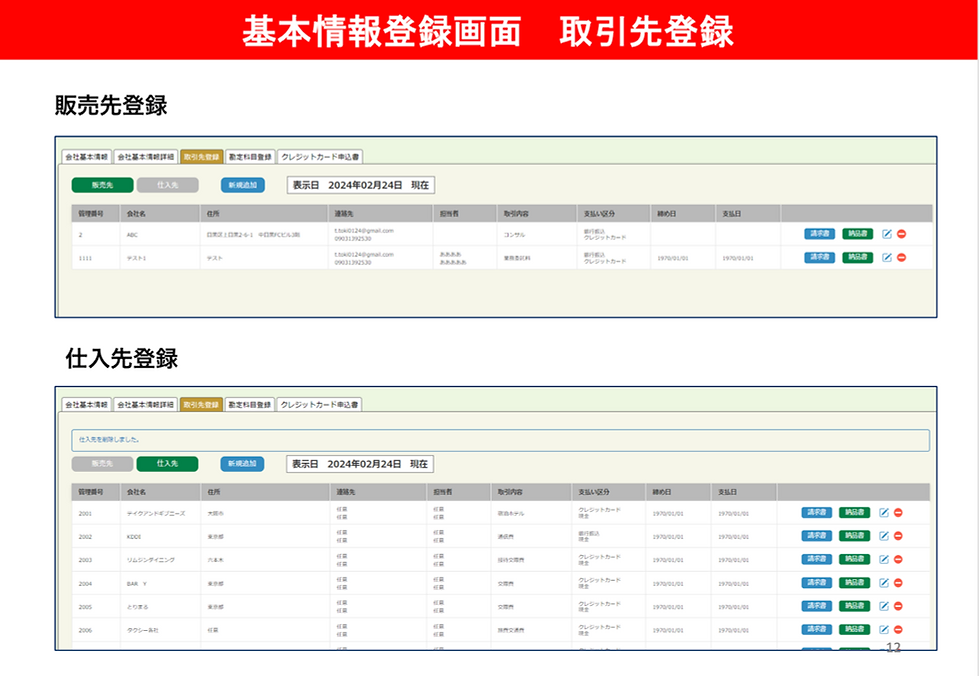Click company name ABC in customer table
This screenshot has height=676, width=979.
[x=132, y=235]
